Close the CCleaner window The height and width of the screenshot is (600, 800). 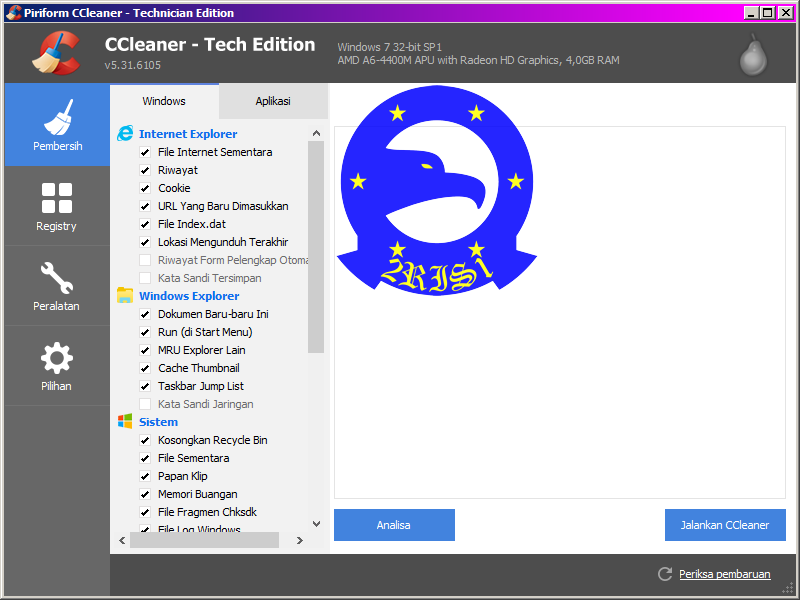click(x=786, y=13)
